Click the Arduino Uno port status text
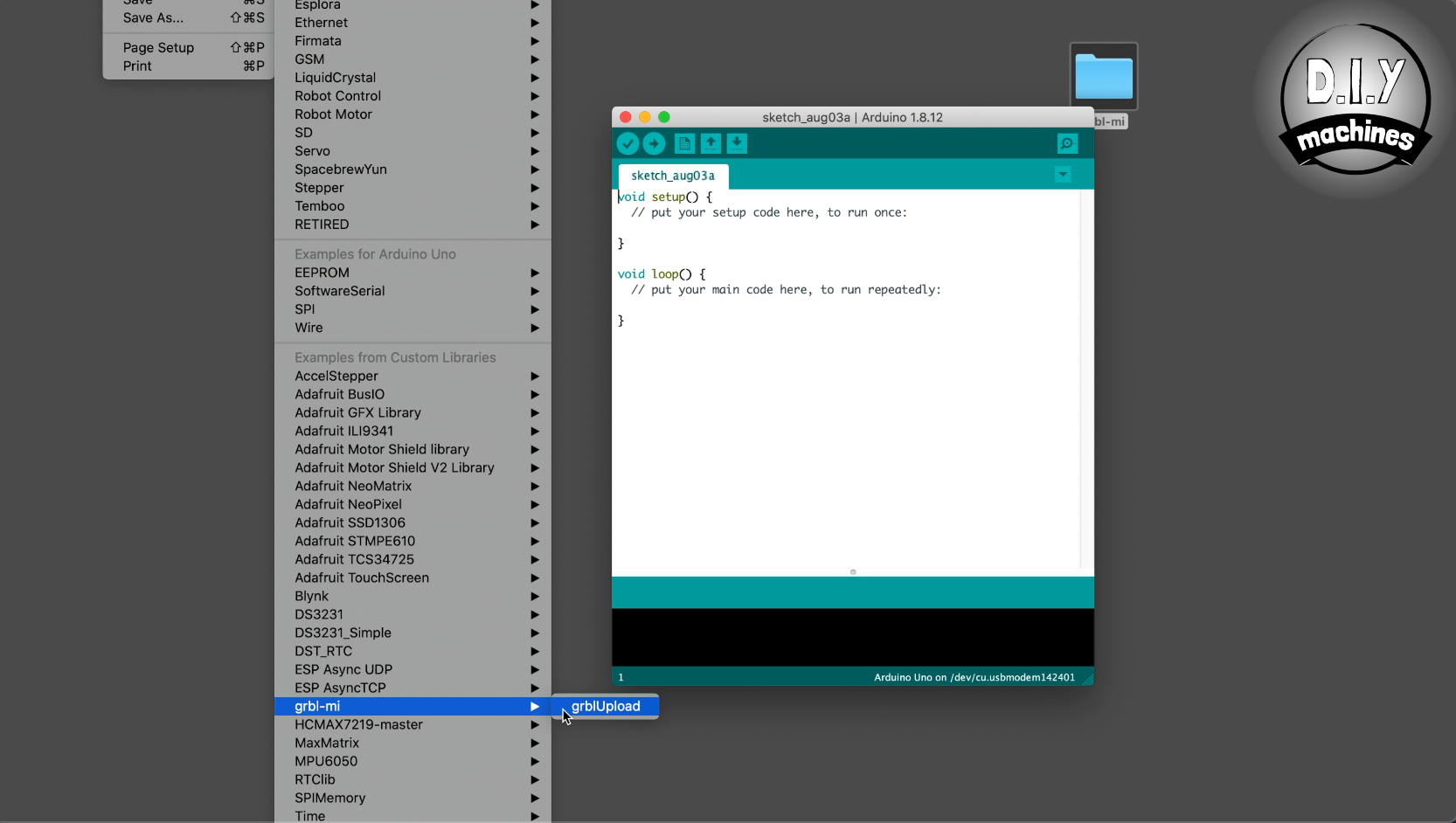 coord(974,677)
